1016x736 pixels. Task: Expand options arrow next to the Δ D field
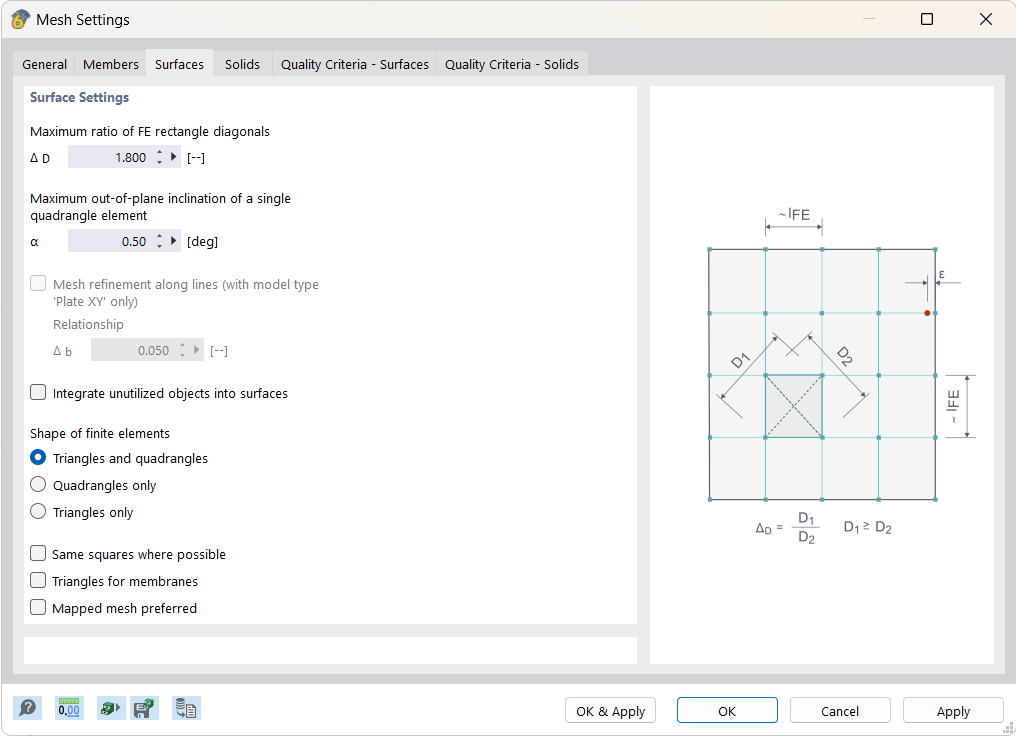[173, 156]
